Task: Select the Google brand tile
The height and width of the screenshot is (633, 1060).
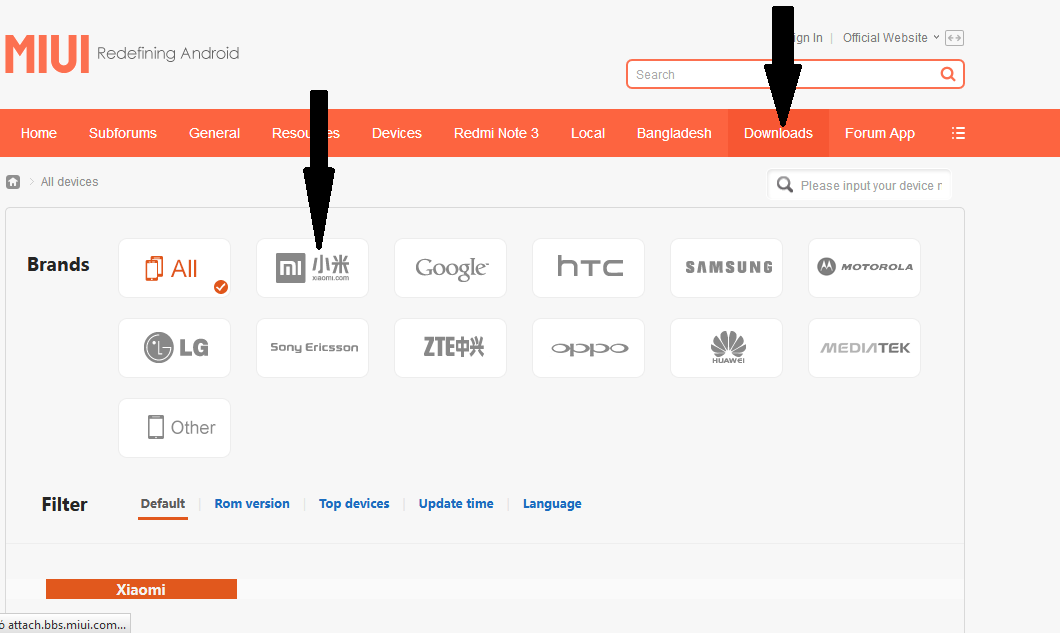Action: tap(450, 268)
